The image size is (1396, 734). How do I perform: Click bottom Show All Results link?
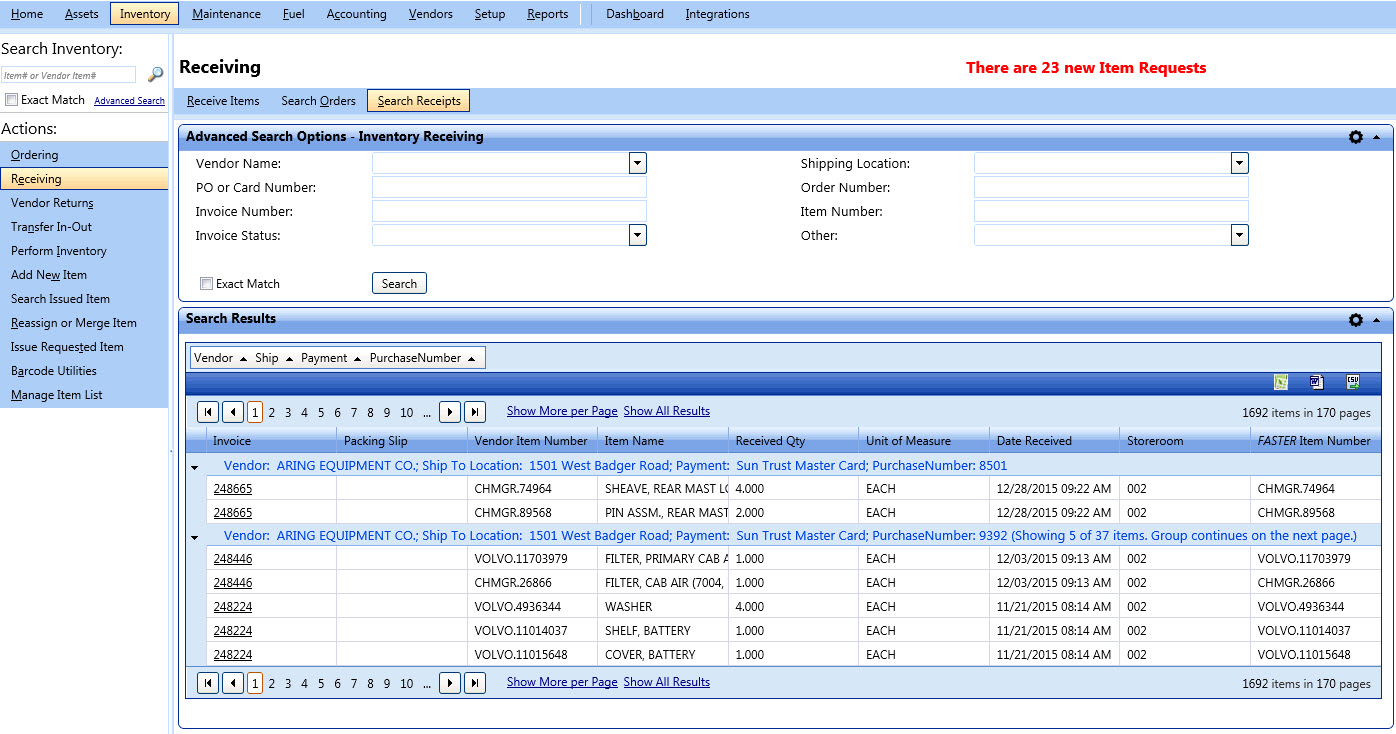(667, 682)
